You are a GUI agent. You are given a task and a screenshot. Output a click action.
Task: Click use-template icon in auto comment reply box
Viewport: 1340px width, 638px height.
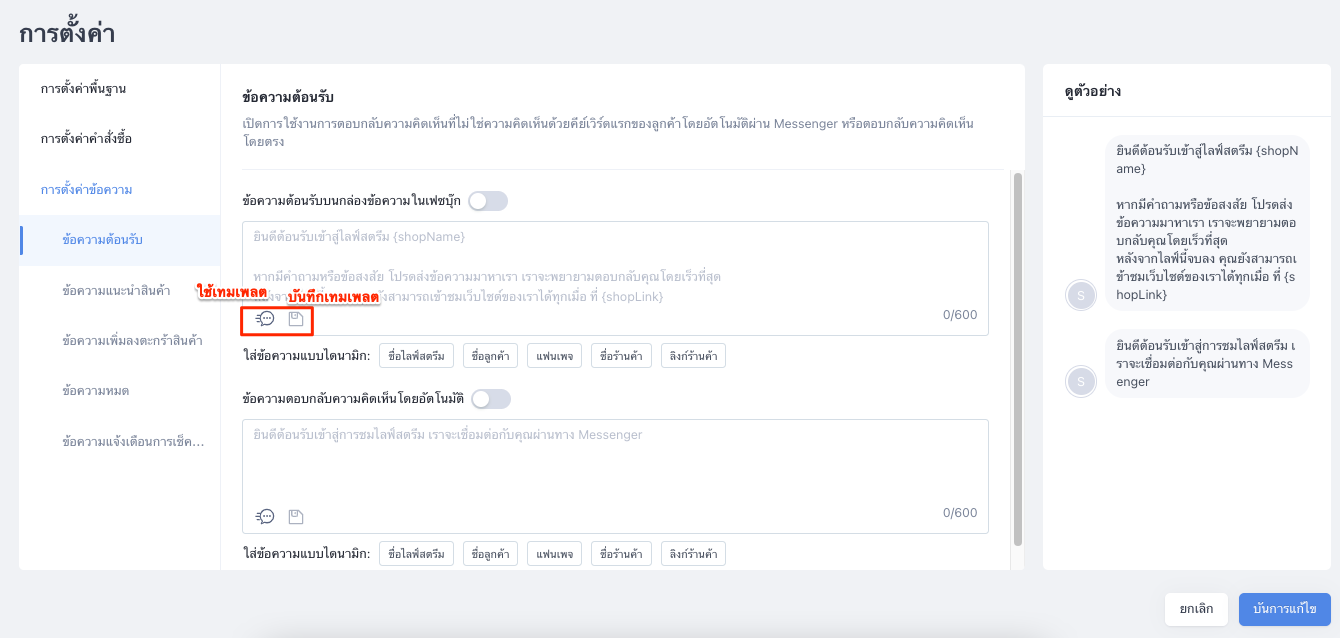click(265, 517)
